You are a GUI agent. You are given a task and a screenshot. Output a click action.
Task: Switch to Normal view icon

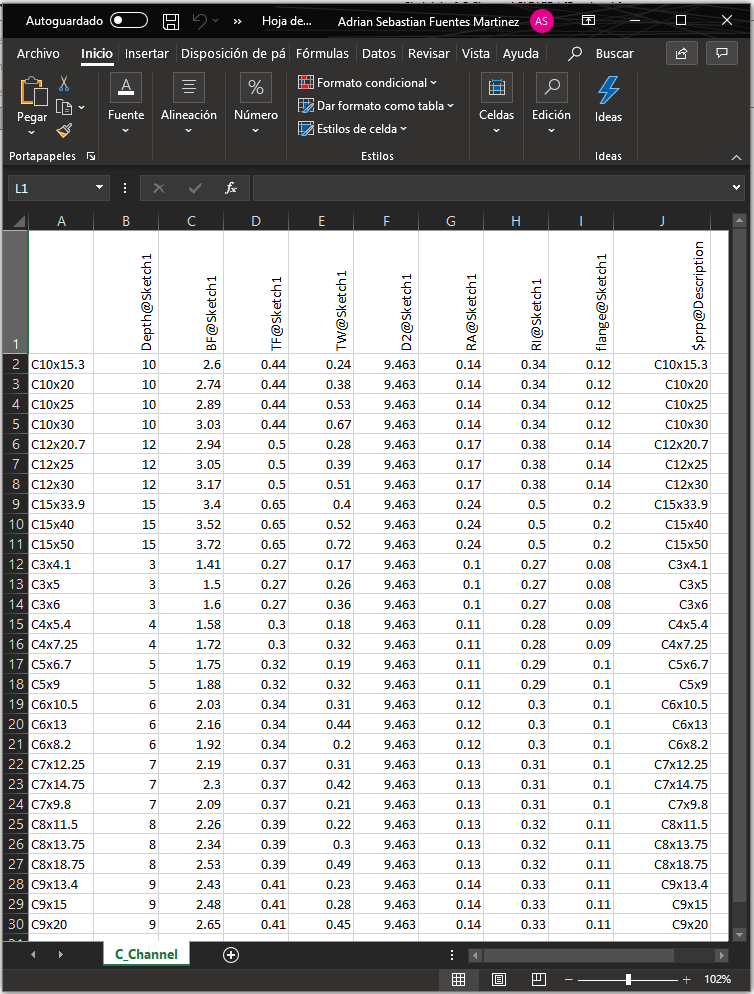(x=458, y=979)
